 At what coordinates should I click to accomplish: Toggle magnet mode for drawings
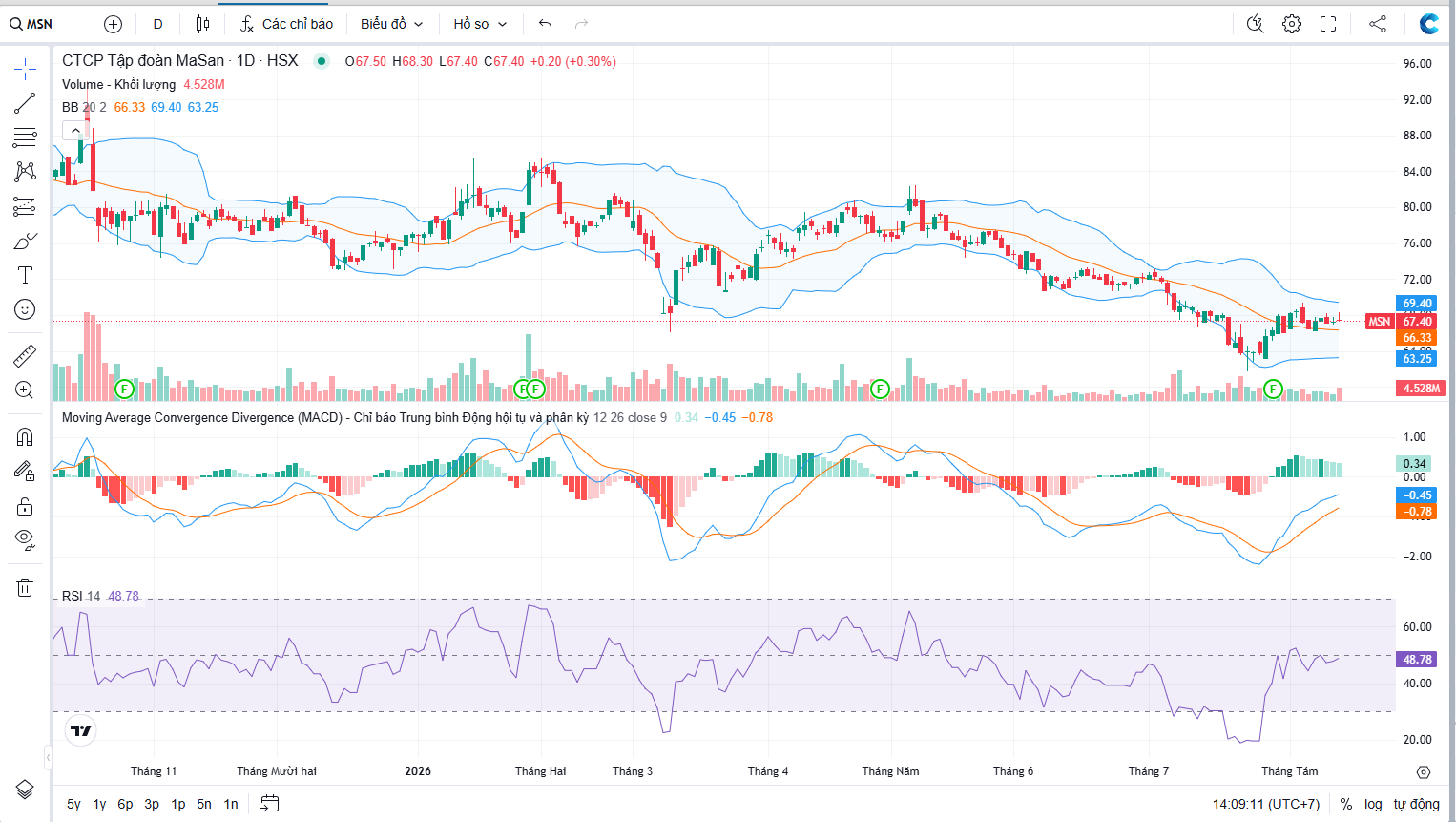[25, 437]
